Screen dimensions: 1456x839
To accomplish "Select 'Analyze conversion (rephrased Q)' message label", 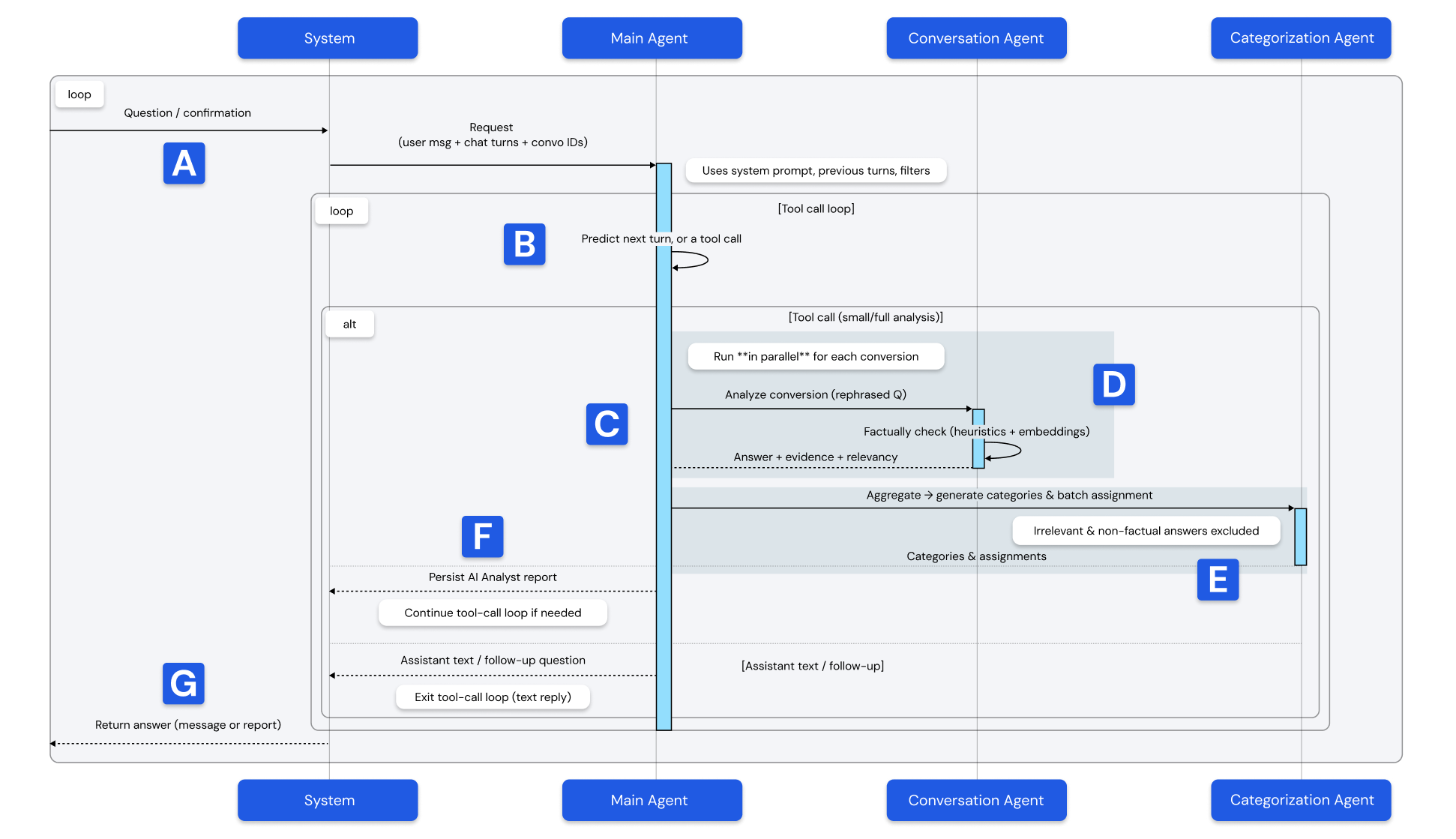I will (816, 395).
